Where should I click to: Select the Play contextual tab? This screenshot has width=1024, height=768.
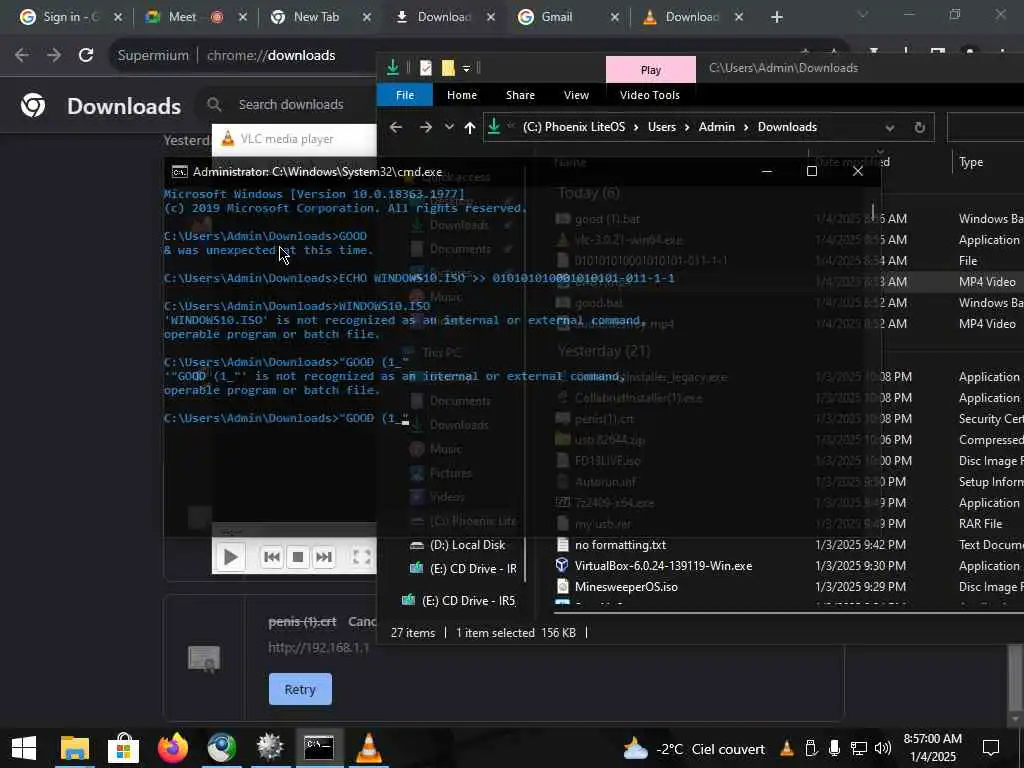tap(650, 70)
